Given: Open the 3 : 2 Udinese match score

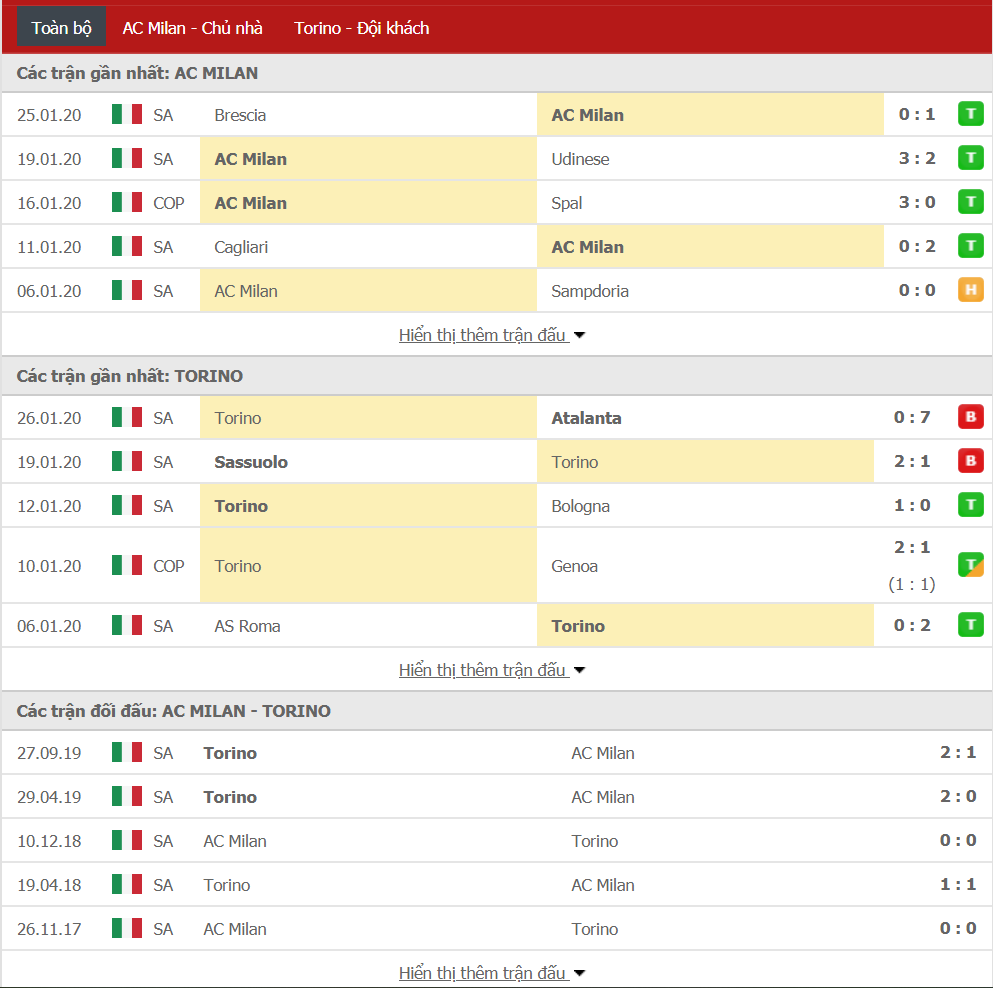Looking at the screenshot, I should (916, 158).
